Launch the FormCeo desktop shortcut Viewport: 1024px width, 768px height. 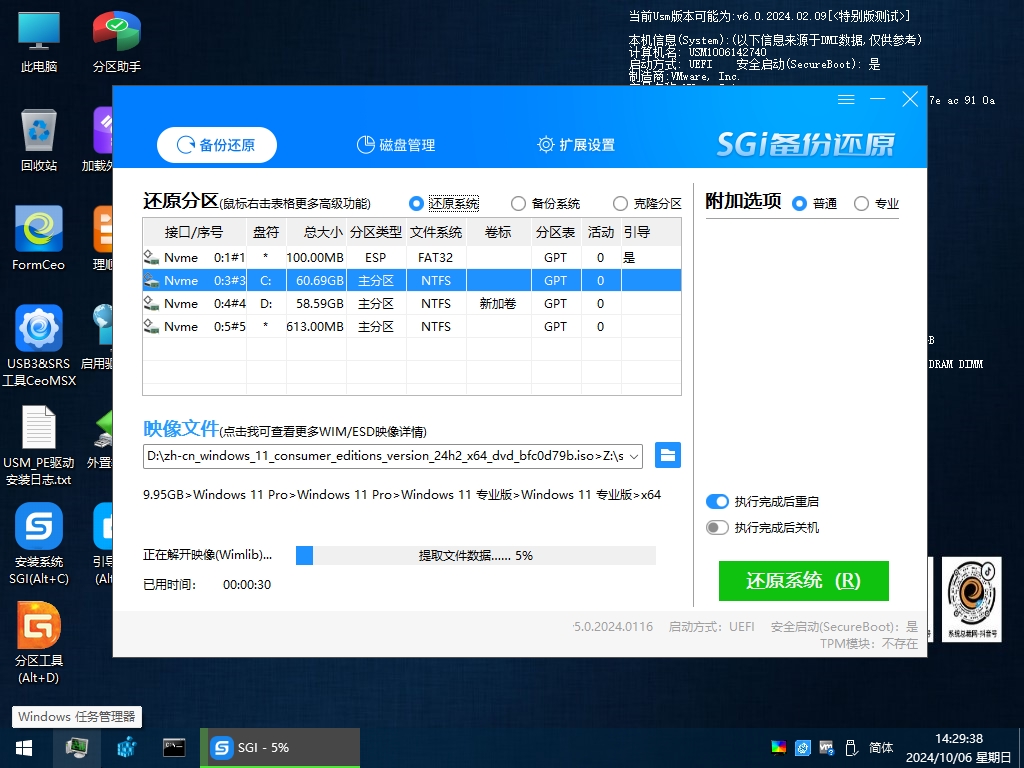pyautogui.click(x=39, y=239)
